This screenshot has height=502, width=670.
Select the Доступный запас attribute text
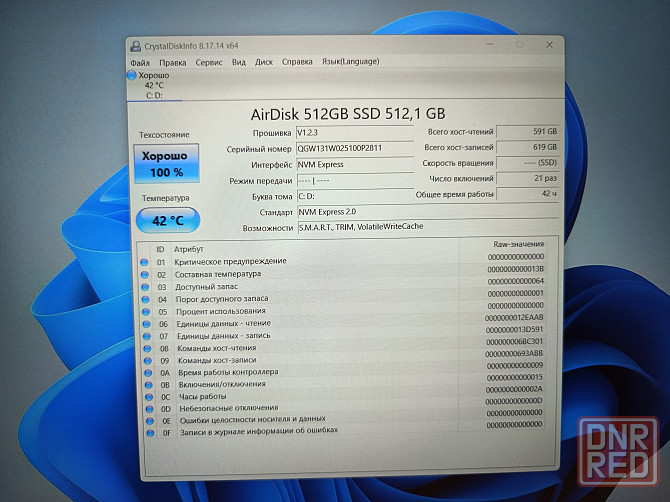(206, 287)
